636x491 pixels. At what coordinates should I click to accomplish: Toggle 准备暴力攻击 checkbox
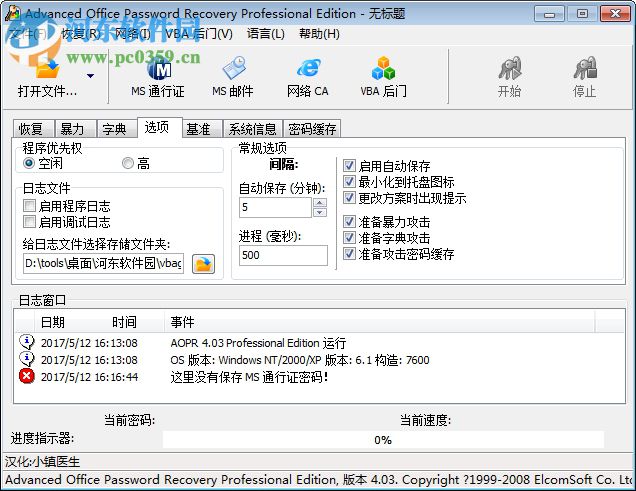(349, 221)
